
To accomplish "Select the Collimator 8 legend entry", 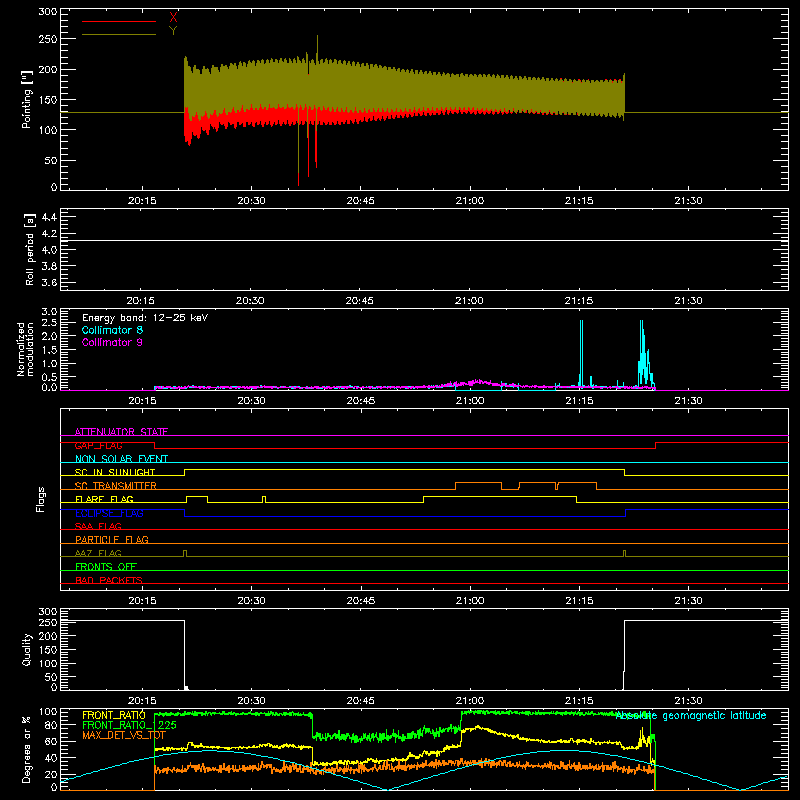I will (x=112, y=330).
